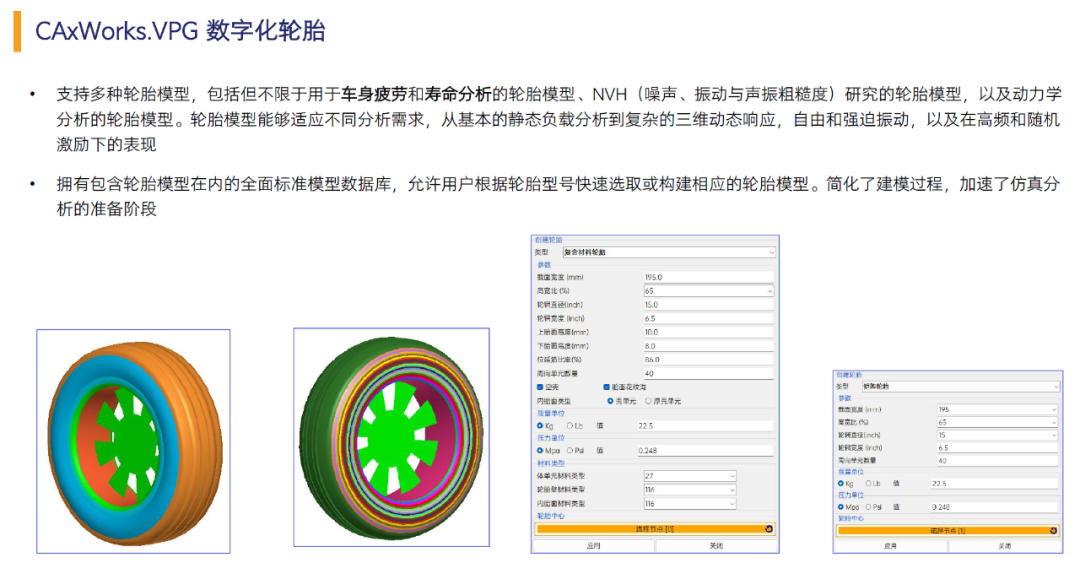Image resolution: width=1080 pixels, height=563 pixels.
Task: Click 拉延筋比率 field showing 86.0
Action: tap(708, 360)
